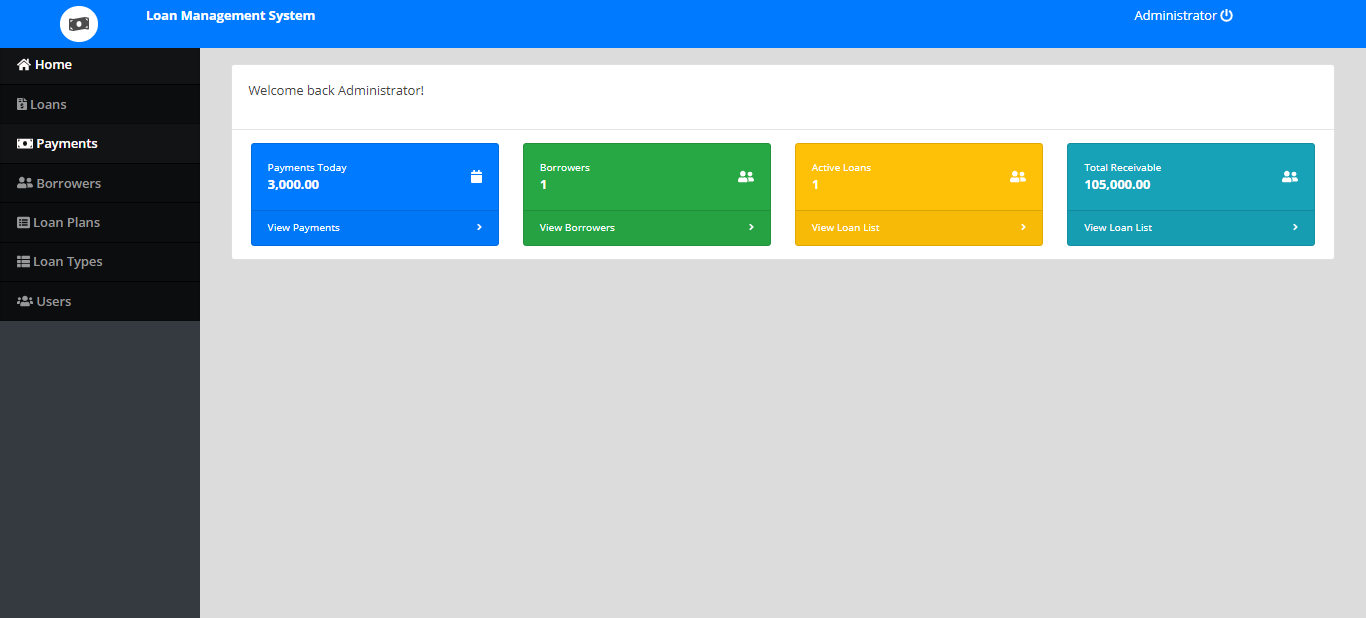Follow the View Payments link

click(303, 228)
